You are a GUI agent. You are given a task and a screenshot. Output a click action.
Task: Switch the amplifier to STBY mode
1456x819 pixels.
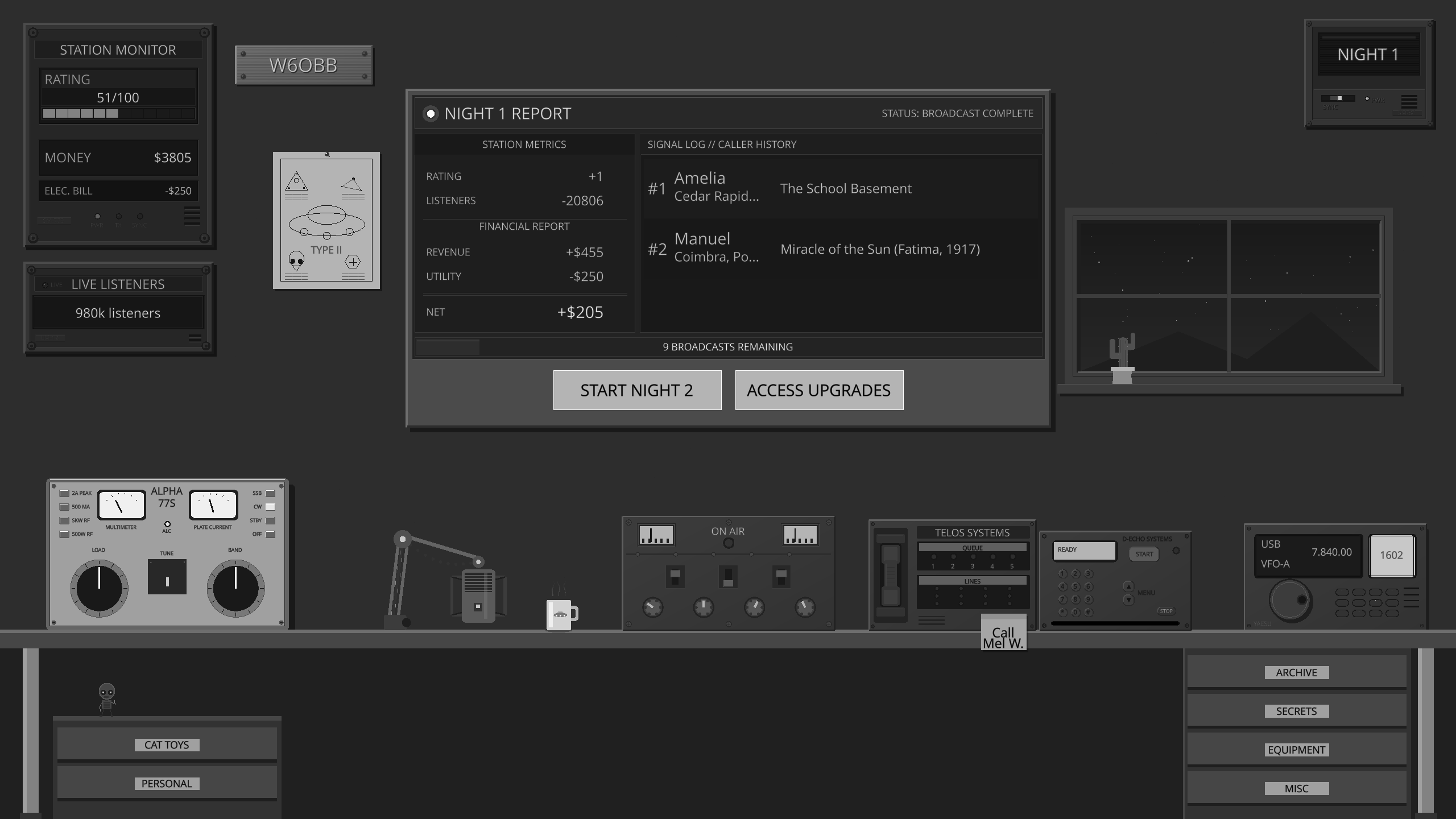click(x=270, y=520)
